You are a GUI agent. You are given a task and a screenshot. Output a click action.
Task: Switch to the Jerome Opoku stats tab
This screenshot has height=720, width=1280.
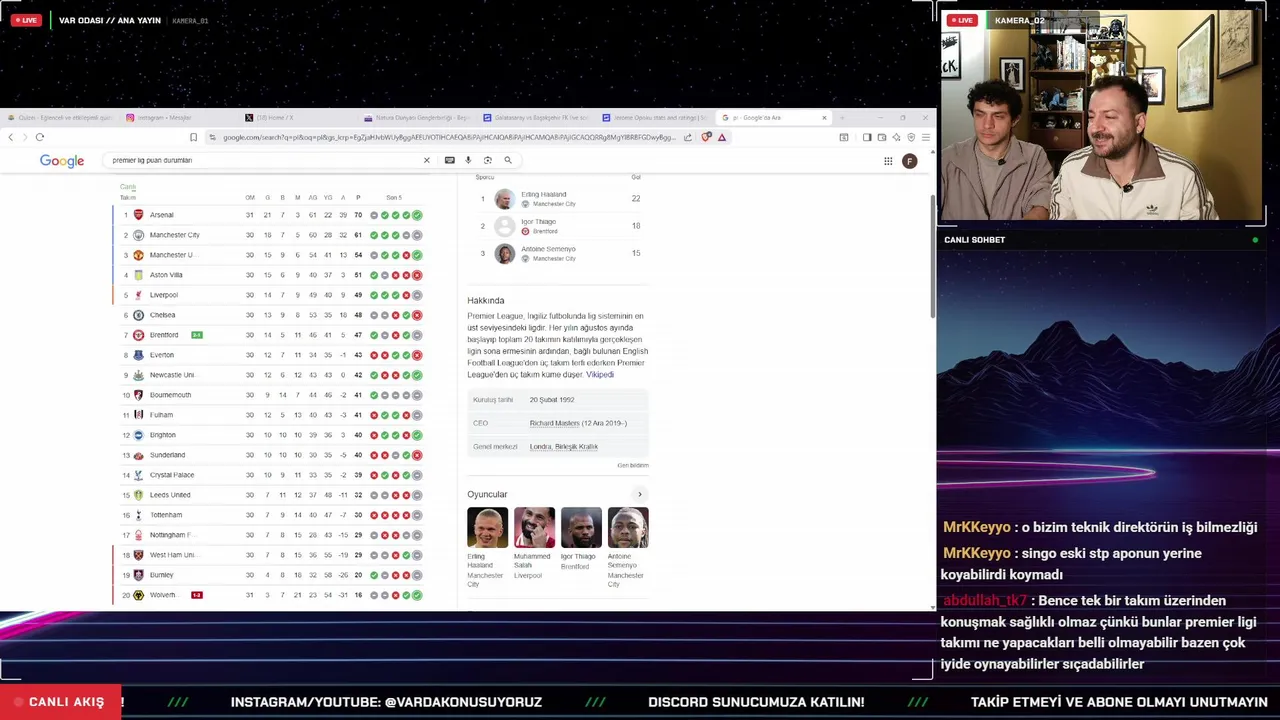[x=656, y=118]
